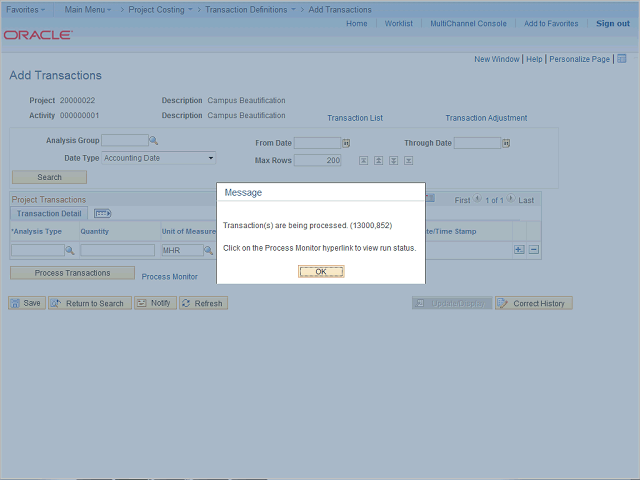Expand the Main Menu dropdown
The height and width of the screenshot is (480, 640).
tap(88, 9)
